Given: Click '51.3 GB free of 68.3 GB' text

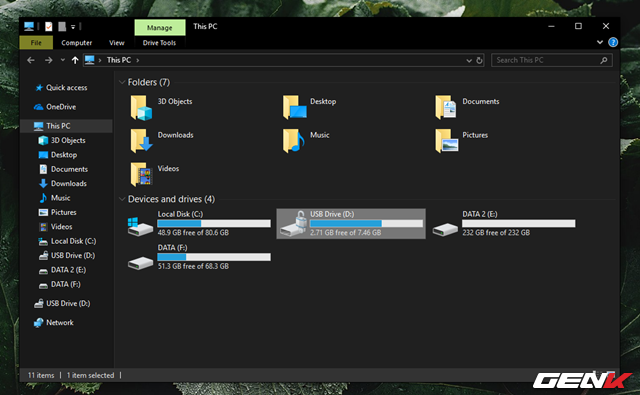Looking at the screenshot, I should coord(193,266).
